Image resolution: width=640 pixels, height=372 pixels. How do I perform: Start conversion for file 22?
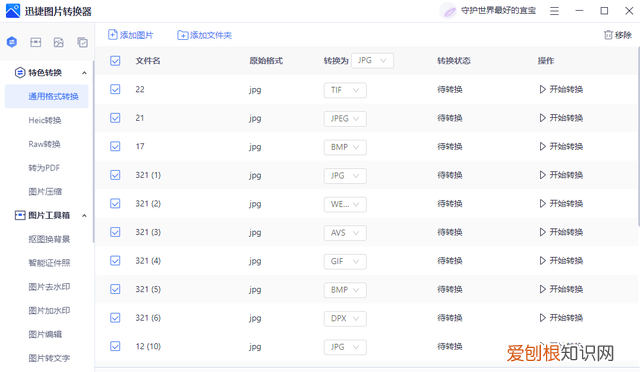click(x=561, y=89)
